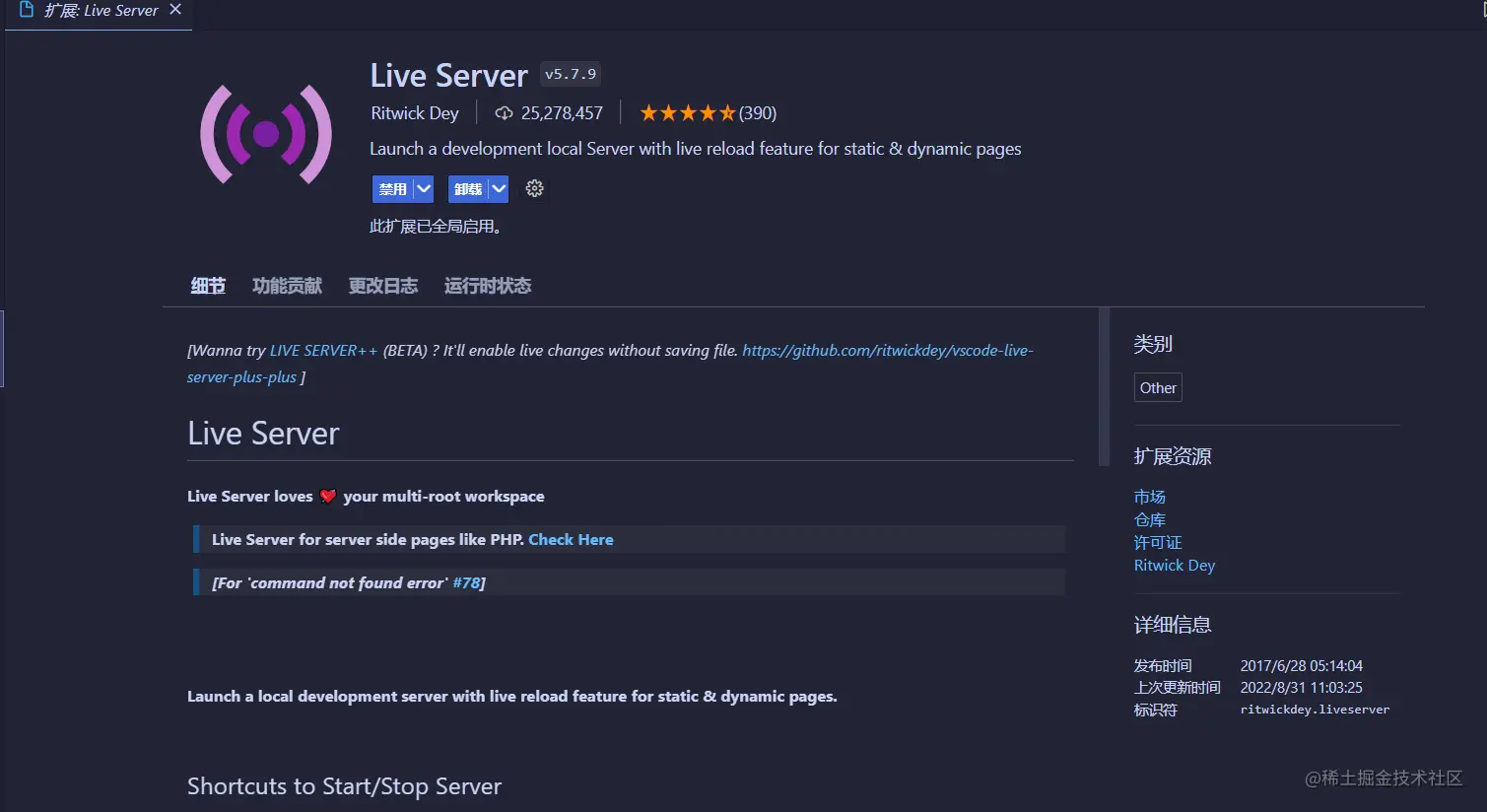Open the 运行时状态 tab
1487x812 pixels.
488,286
